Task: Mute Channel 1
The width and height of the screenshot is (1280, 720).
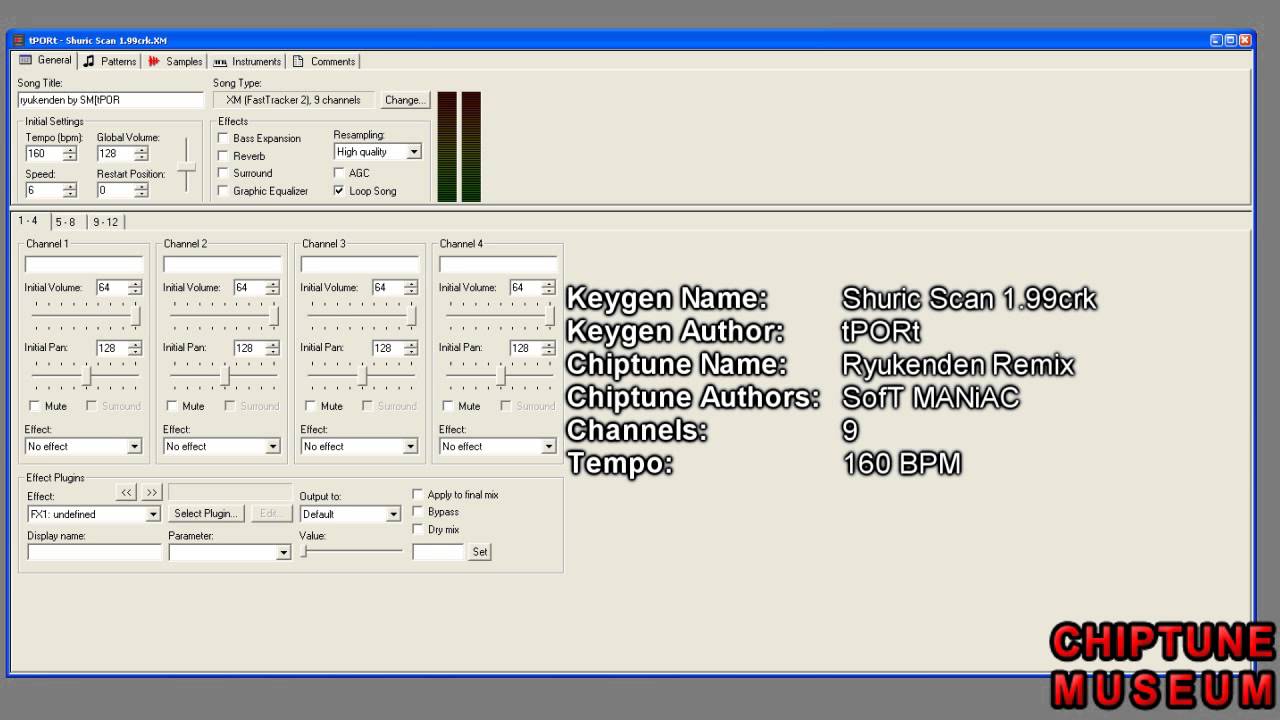Action: pos(35,406)
